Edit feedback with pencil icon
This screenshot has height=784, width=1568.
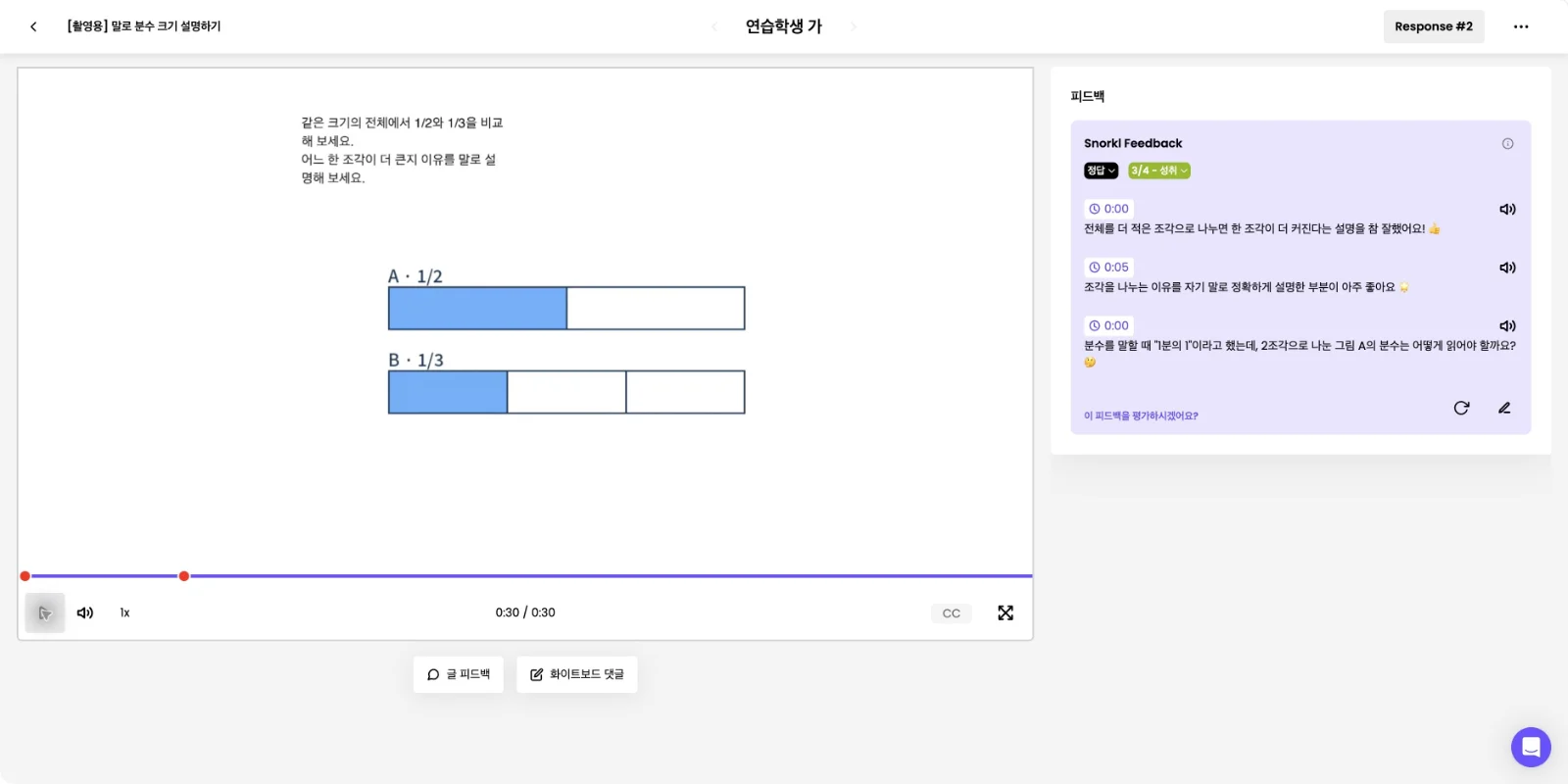point(1504,408)
